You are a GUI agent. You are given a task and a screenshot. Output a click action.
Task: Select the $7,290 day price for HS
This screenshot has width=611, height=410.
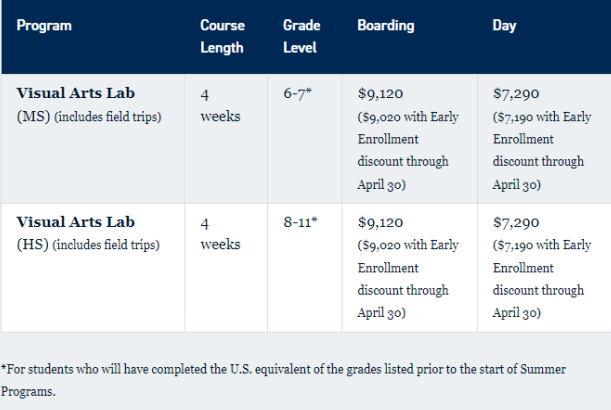515,222
